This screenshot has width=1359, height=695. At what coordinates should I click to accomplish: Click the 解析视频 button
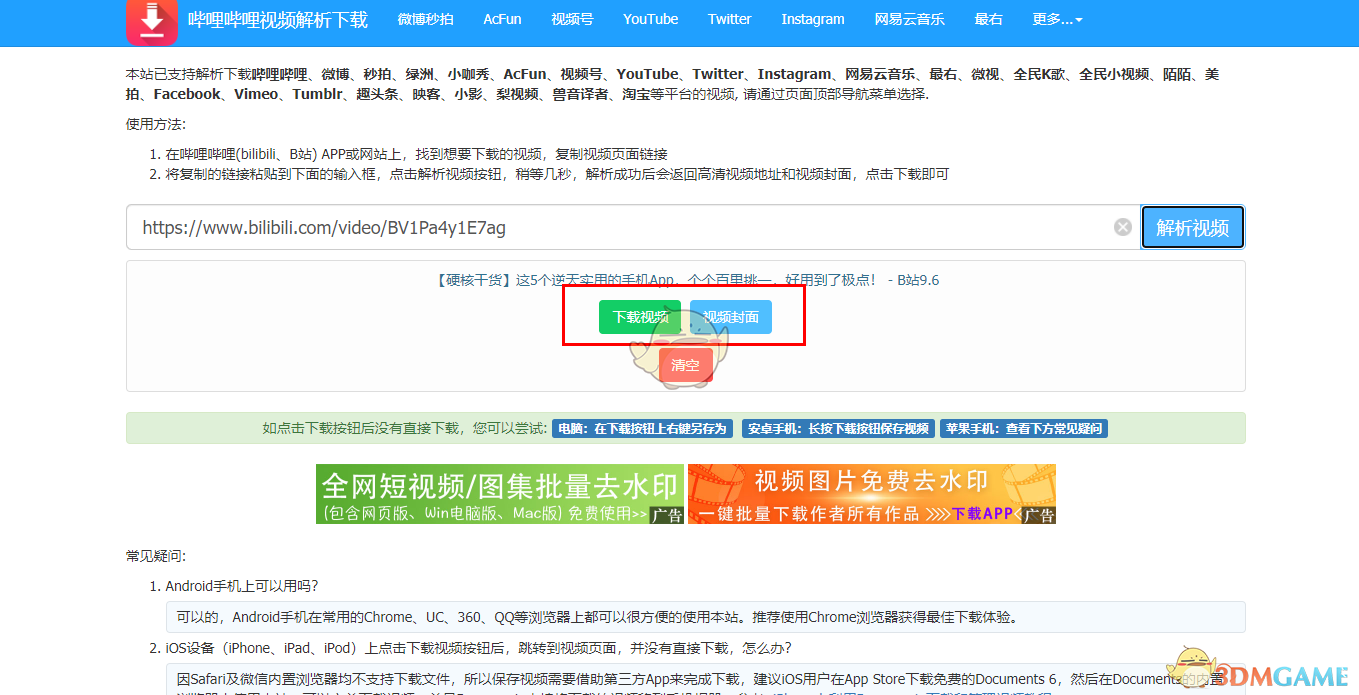click(x=1192, y=227)
